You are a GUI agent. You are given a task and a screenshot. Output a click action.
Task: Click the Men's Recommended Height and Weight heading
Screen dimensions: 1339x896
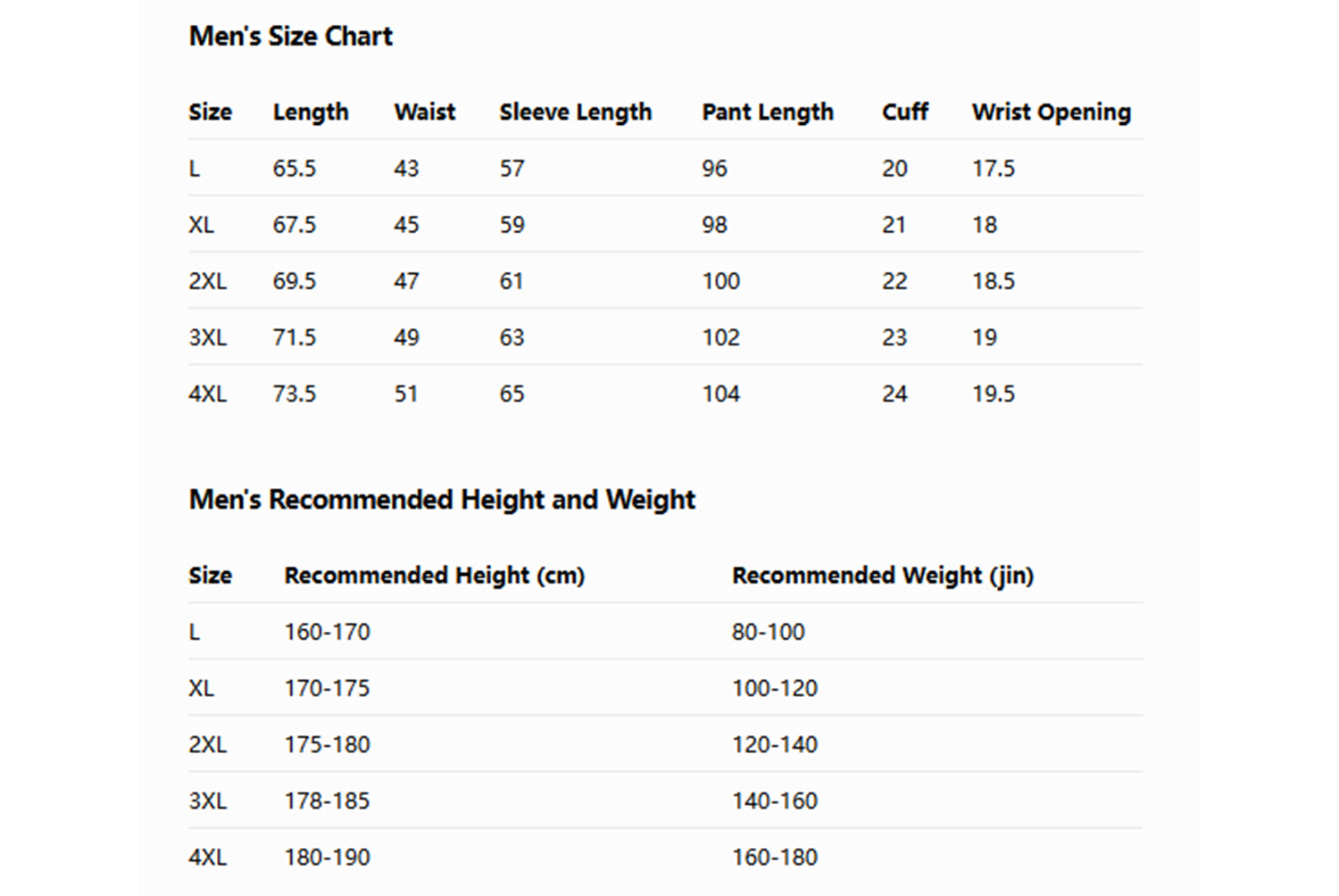(x=442, y=500)
